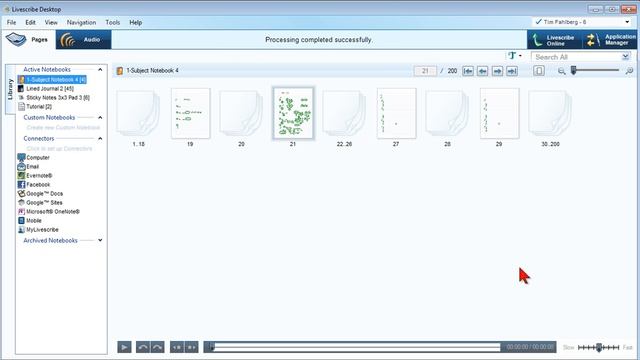Click the Search All input field

pos(576,57)
